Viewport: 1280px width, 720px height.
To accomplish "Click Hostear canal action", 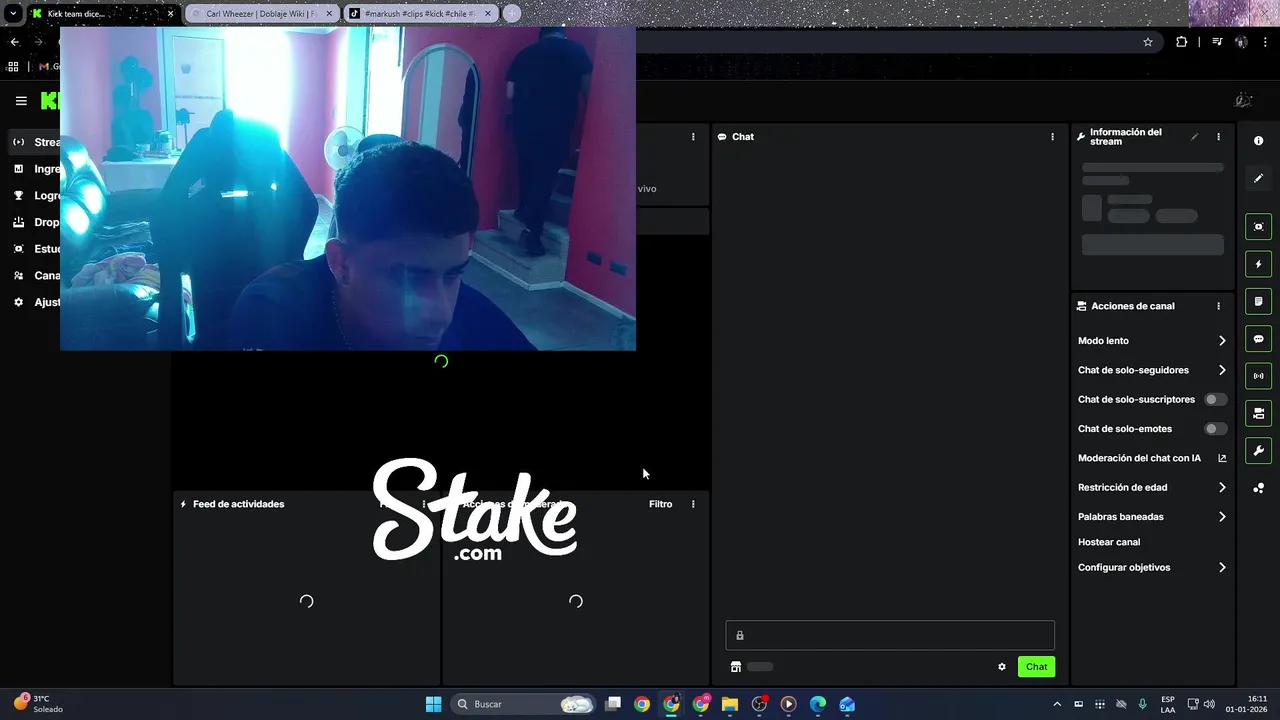I will (x=1109, y=542).
